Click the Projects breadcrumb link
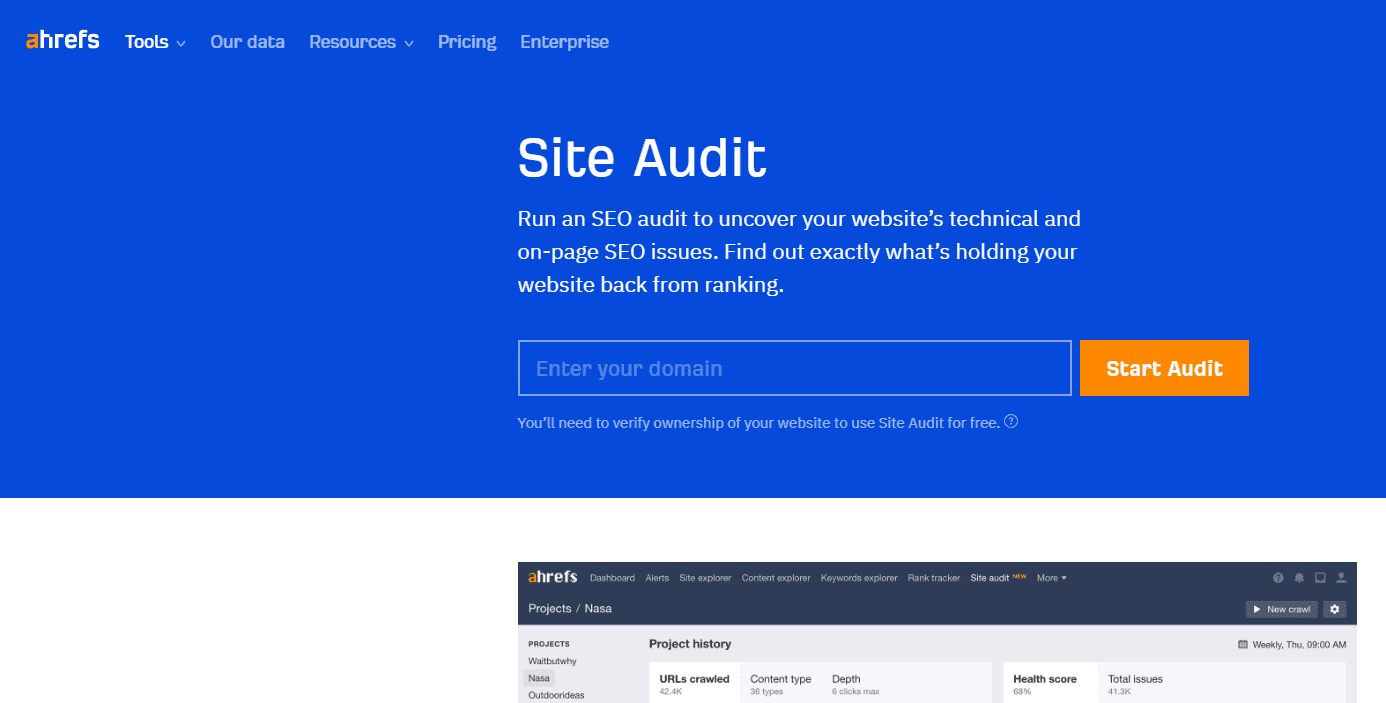 point(550,608)
